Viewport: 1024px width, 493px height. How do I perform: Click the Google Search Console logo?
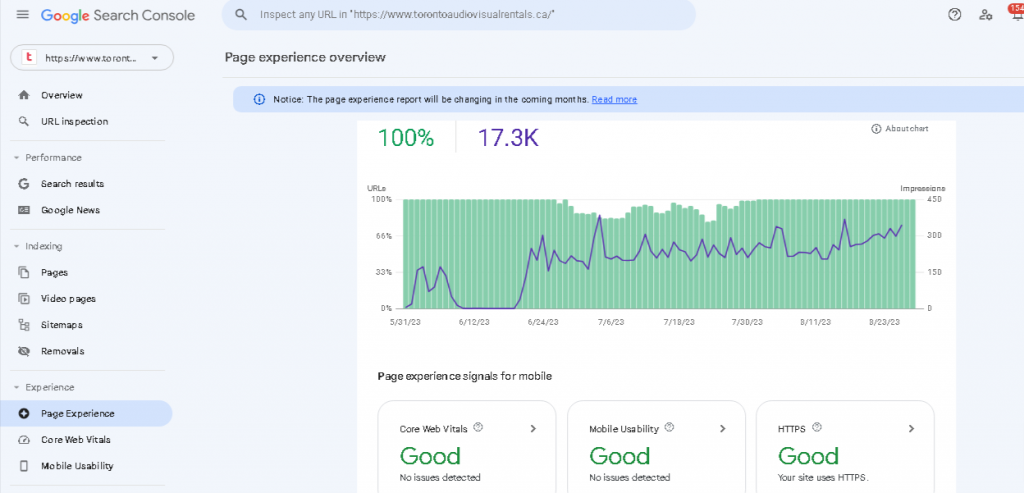click(x=118, y=15)
